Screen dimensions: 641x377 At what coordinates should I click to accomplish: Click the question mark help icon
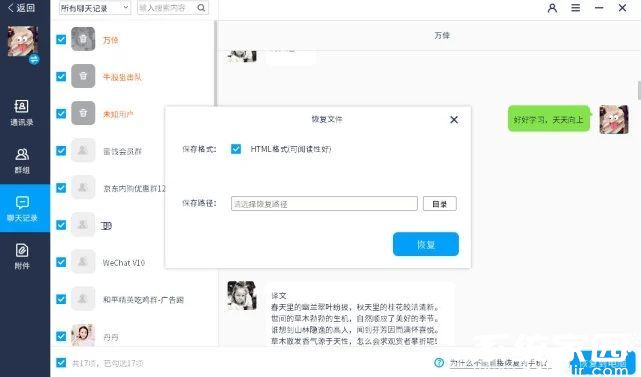(439, 363)
